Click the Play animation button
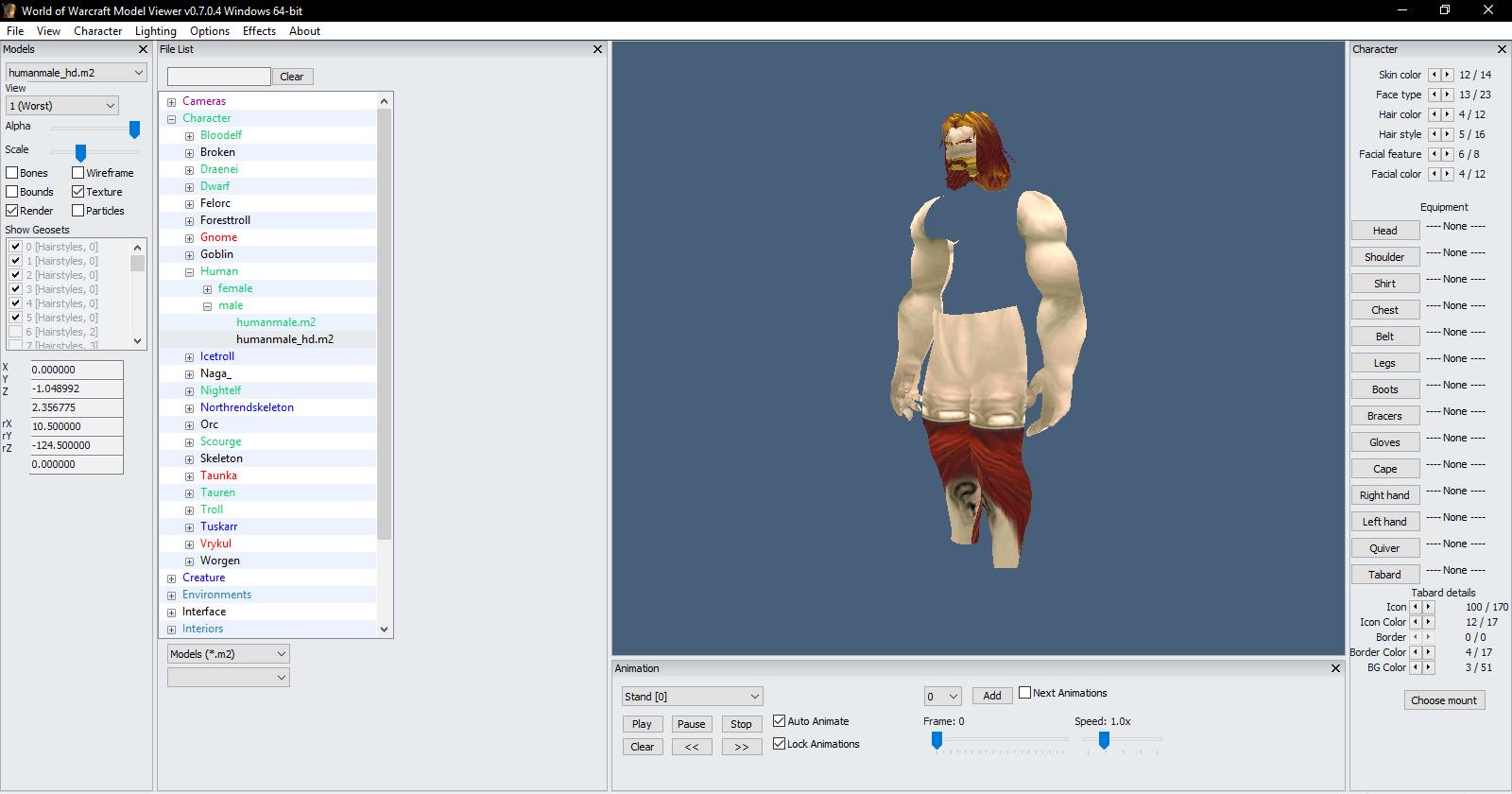The height and width of the screenshot is (794, 1512). coord(642,724)
